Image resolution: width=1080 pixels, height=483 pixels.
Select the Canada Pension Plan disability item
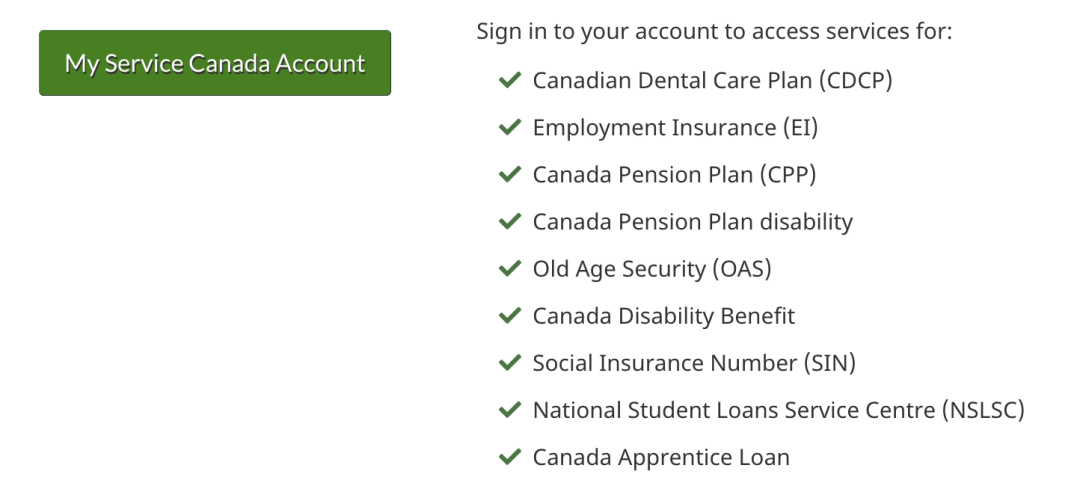click(692, 221)
